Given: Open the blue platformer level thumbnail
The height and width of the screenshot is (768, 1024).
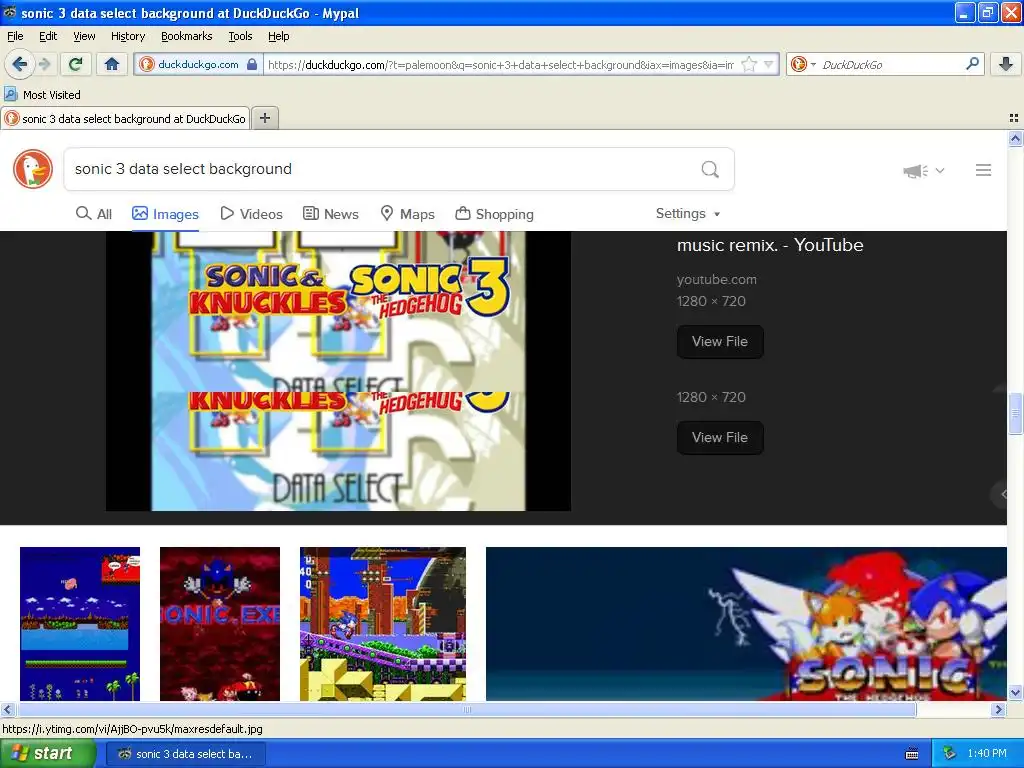Looking at the screenshot, I should tap(80, 624).
